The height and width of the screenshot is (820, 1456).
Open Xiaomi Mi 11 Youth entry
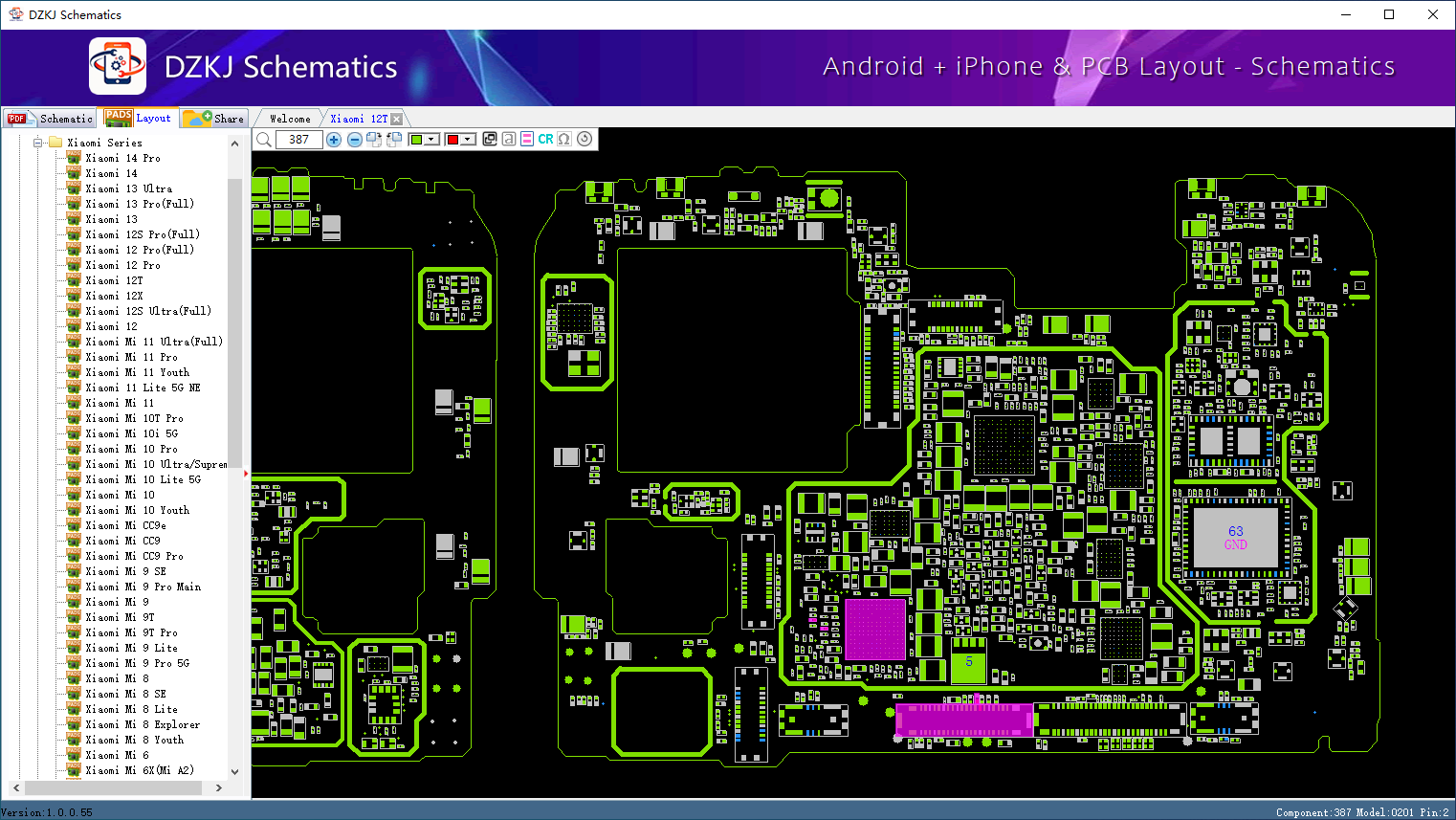137,372
